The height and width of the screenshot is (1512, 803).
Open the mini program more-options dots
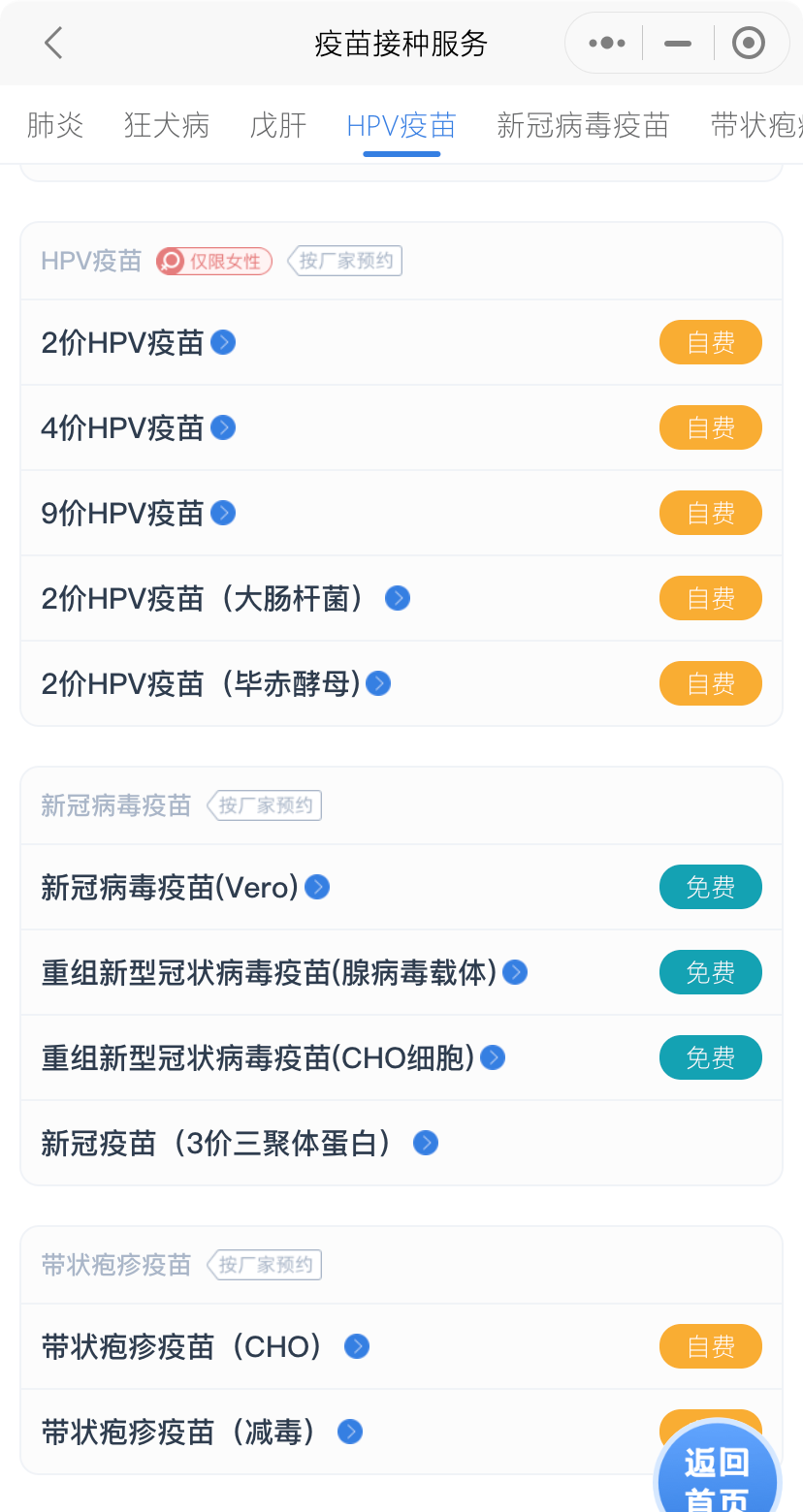(x=607, y=43)
